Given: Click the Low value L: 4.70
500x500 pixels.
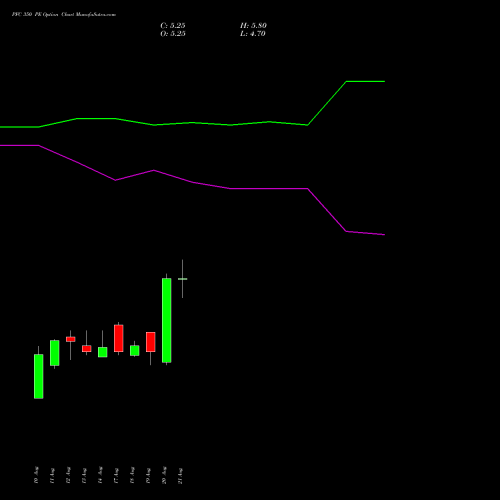Looking at the screenshot, I should coord(253,34).
